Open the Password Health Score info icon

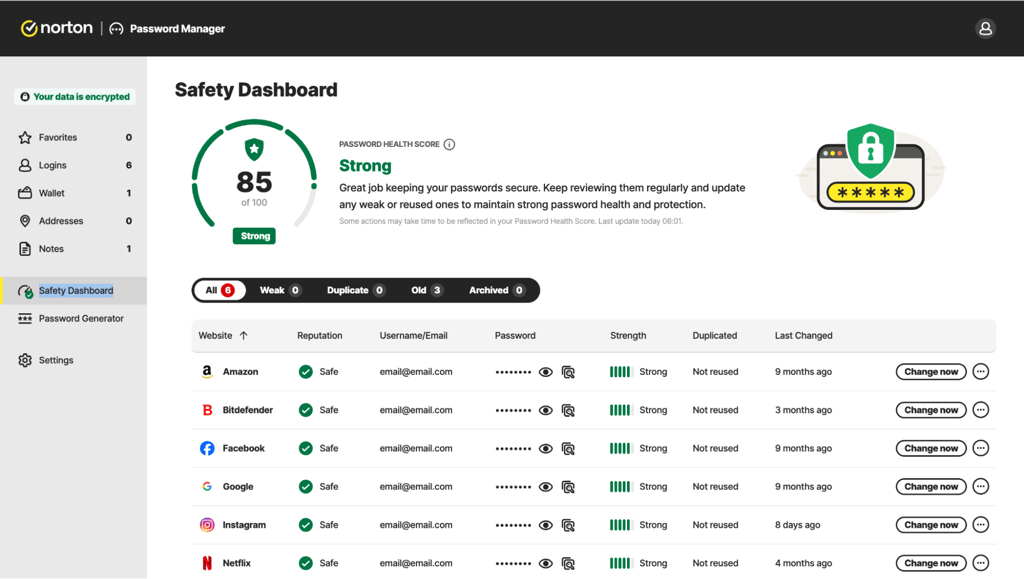pos(449,144)
